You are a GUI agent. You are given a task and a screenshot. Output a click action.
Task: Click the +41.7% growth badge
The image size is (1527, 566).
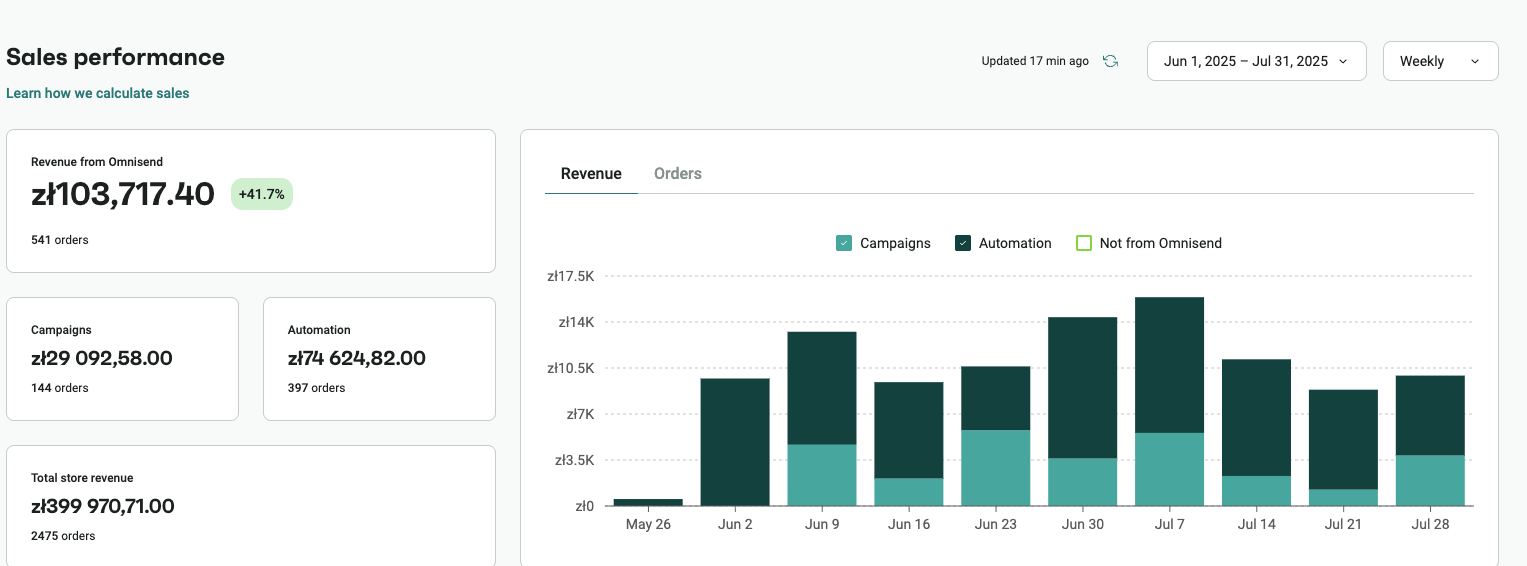tap(261, 194)
